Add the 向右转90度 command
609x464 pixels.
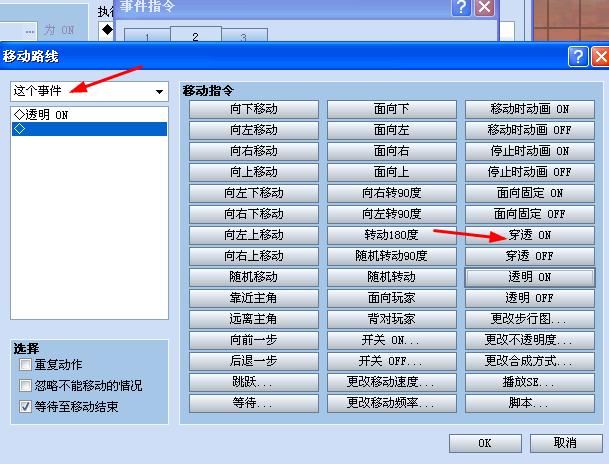392,193
